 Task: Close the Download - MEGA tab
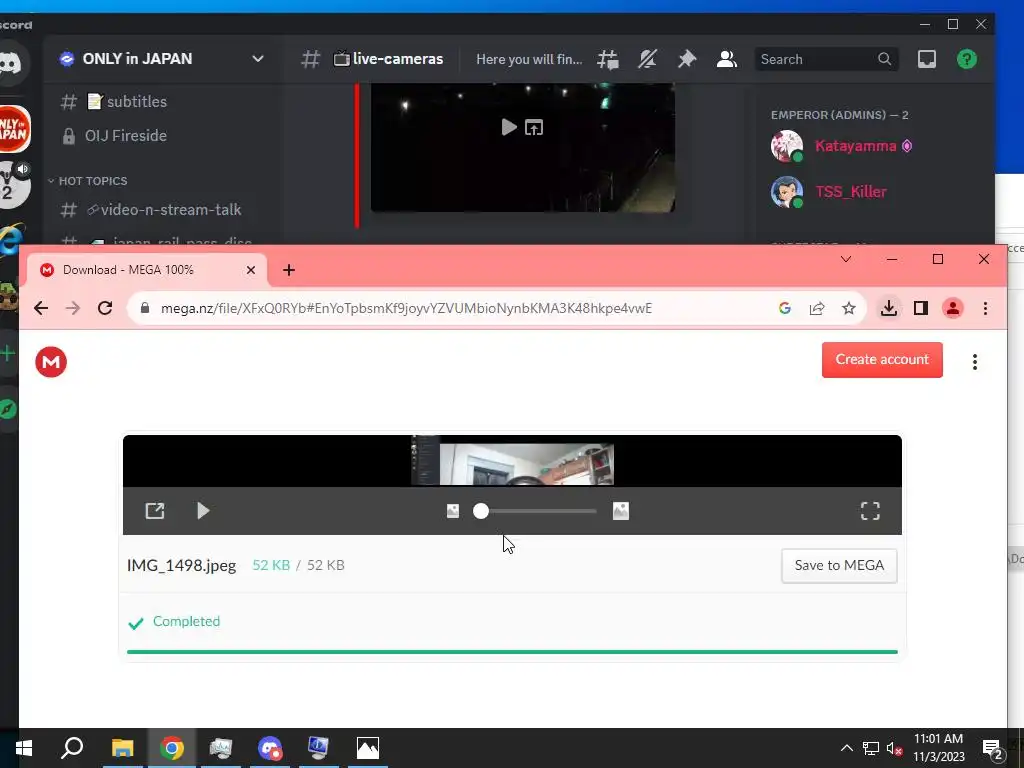251,270
